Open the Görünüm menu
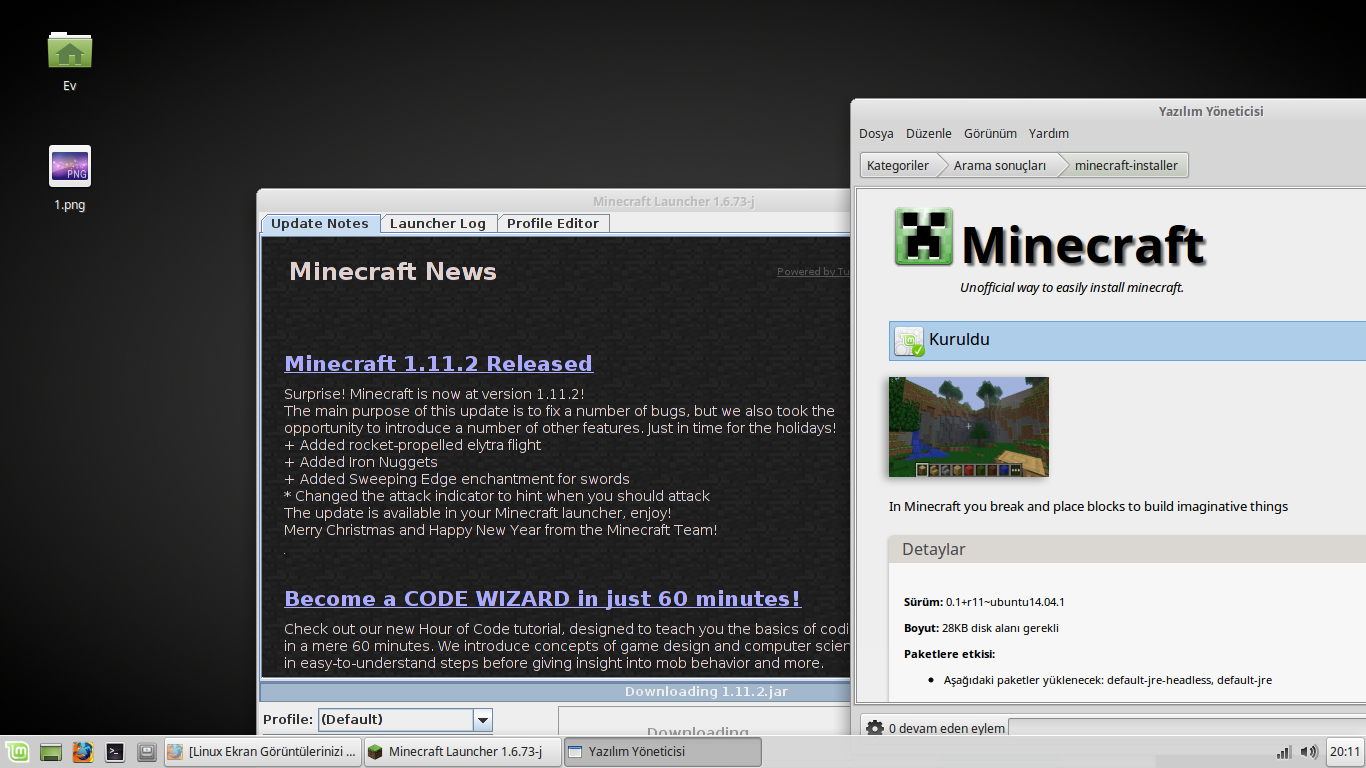The width and height of the screenshot is (1366, 768). pyautogui.click(x=990, y=133)
